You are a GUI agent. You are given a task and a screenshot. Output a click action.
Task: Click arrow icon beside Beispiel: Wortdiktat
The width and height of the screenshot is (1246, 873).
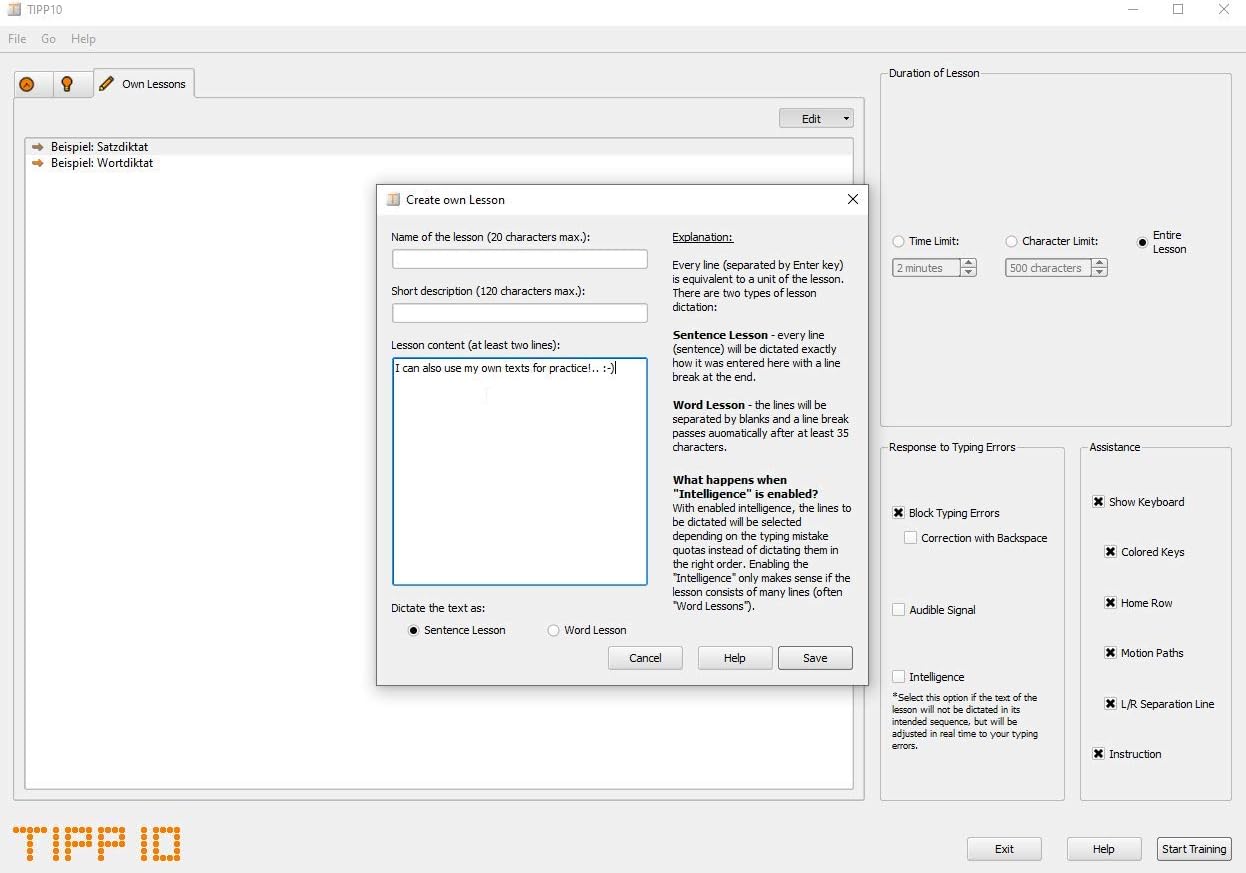tap(38, 163)
